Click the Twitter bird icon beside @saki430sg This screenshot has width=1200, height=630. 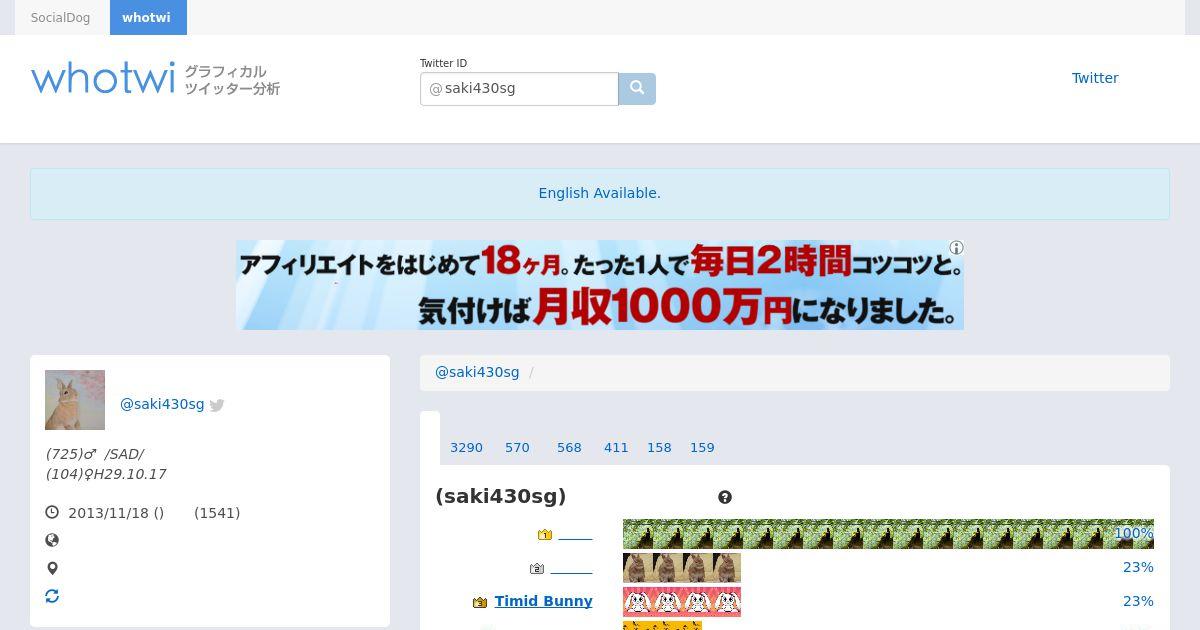tap(217, 405)
